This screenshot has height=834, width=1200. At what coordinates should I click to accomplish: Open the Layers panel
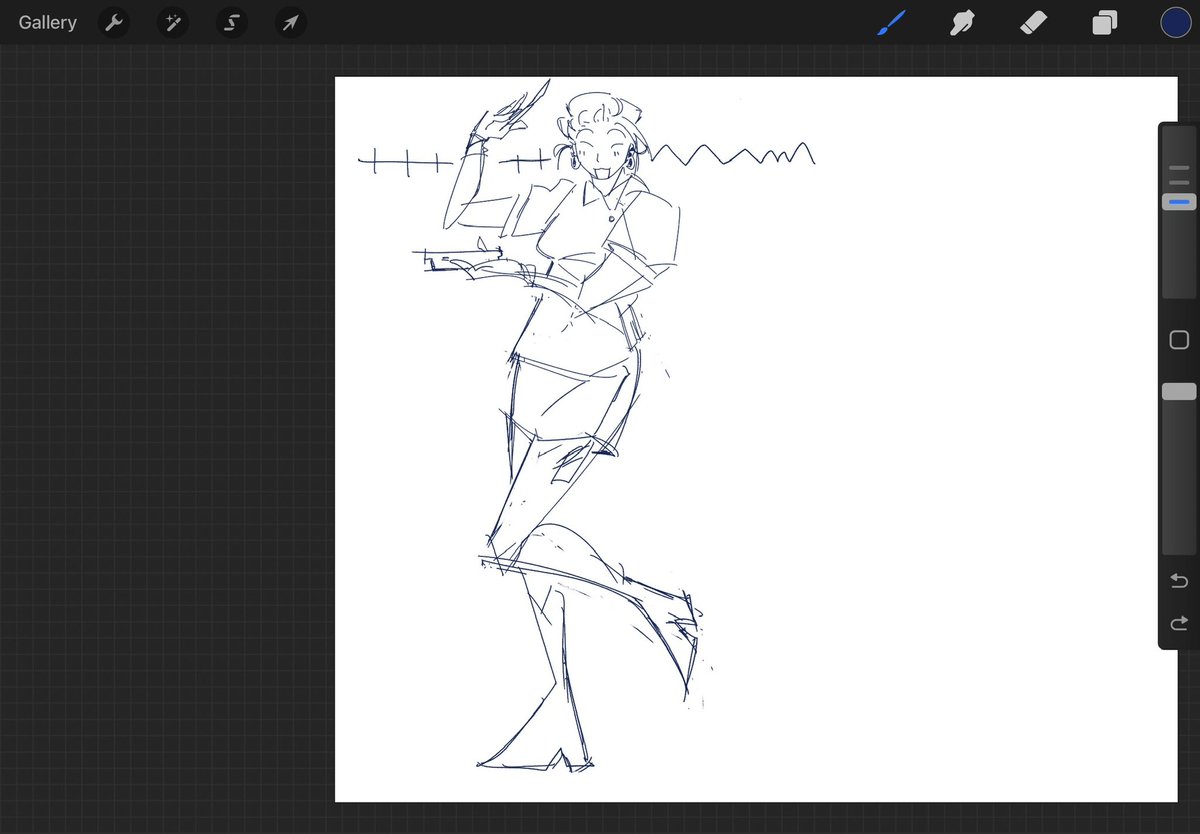[1104, 22]
